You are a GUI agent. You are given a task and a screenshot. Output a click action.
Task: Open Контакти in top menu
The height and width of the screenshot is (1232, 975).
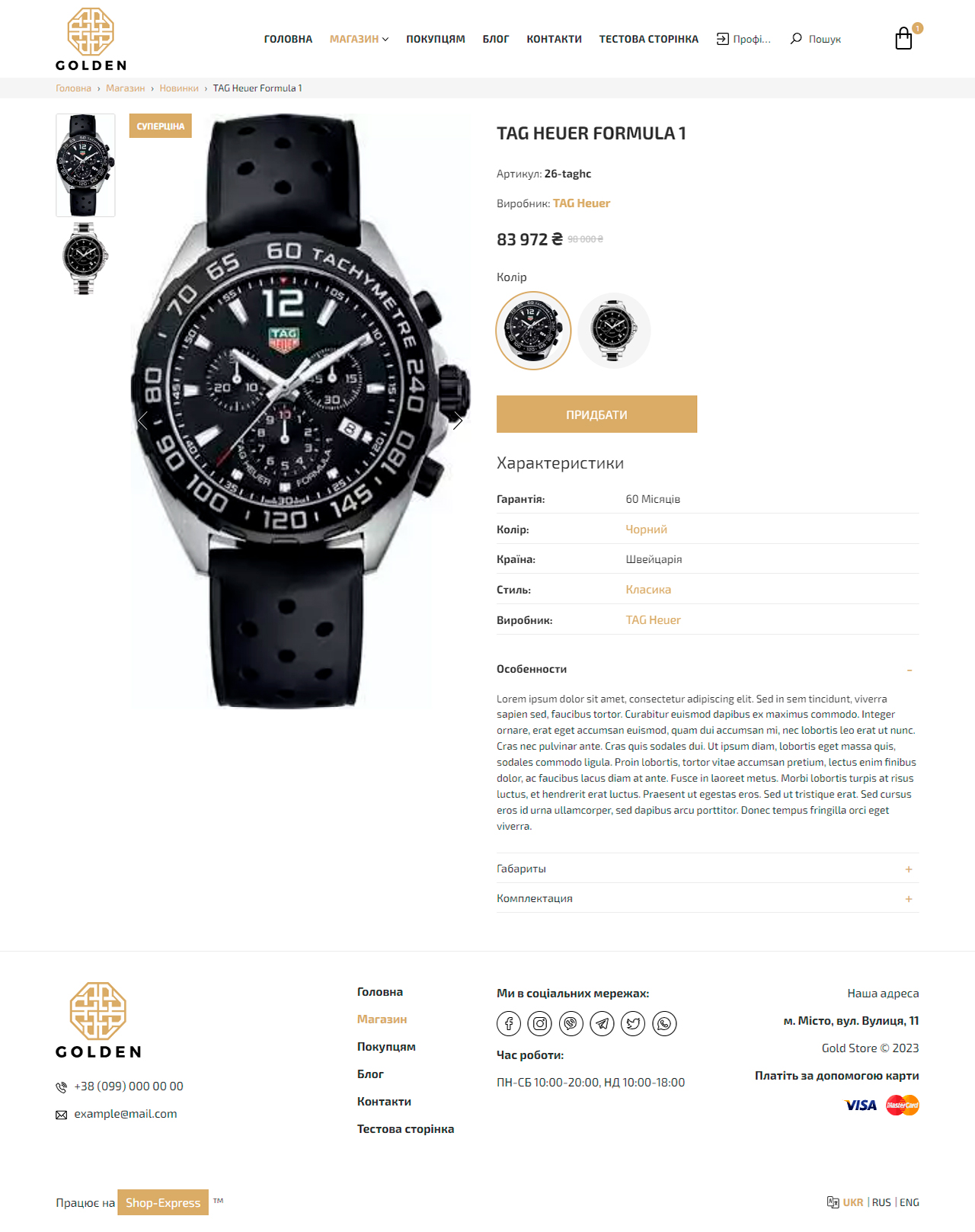coord(555,39)
